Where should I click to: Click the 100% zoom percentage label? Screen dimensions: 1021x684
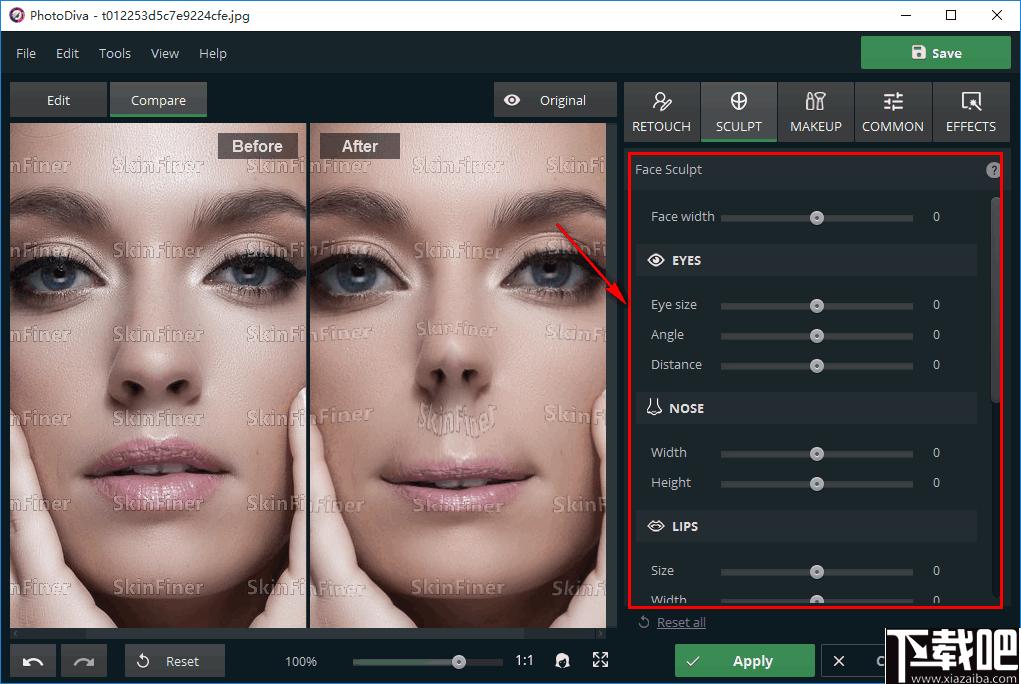pyautogui.click(x=301, y=661)
